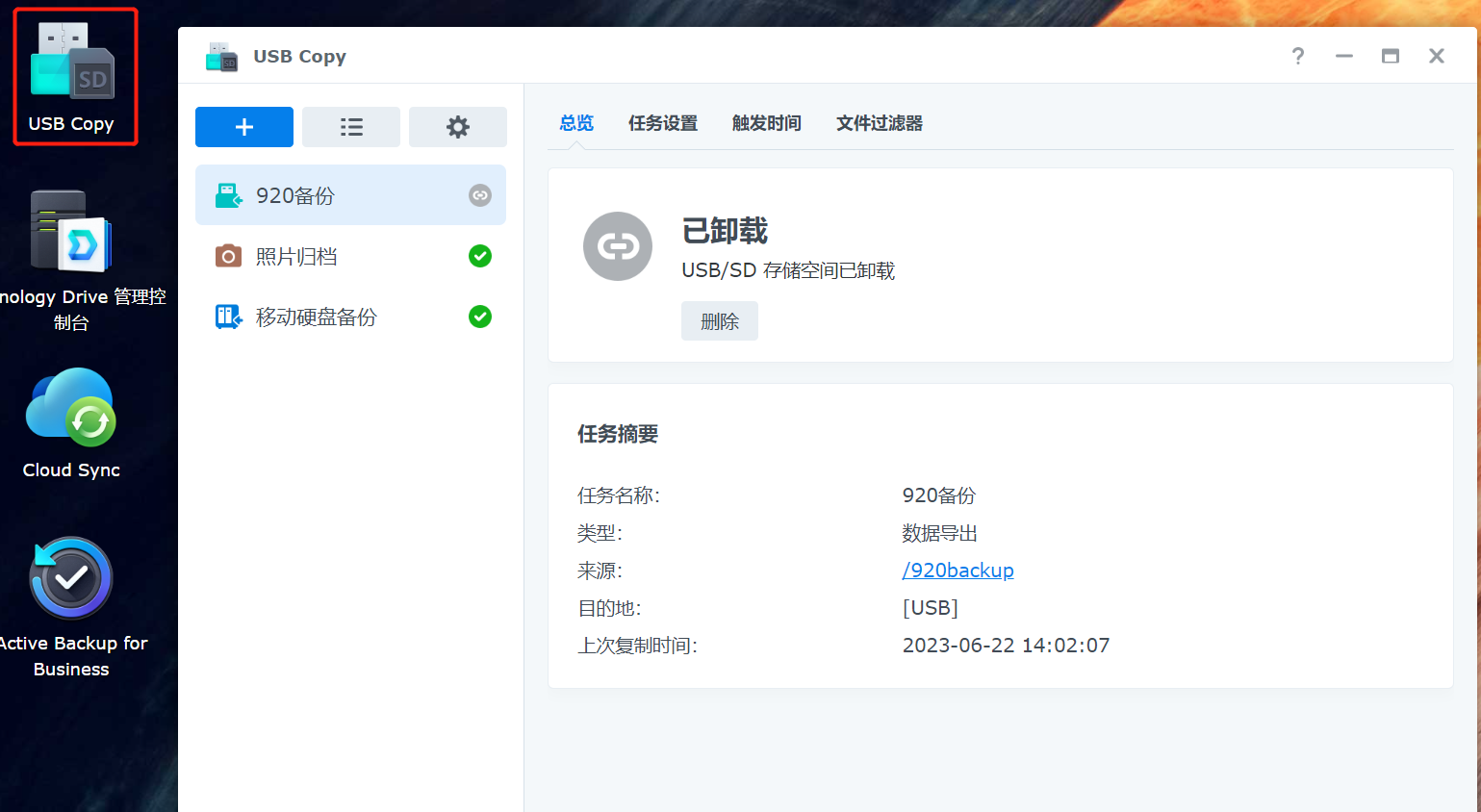Launch Cloud Sync from the desktop
This screenshot has width=1481, height=812.
tap(71, 423)
